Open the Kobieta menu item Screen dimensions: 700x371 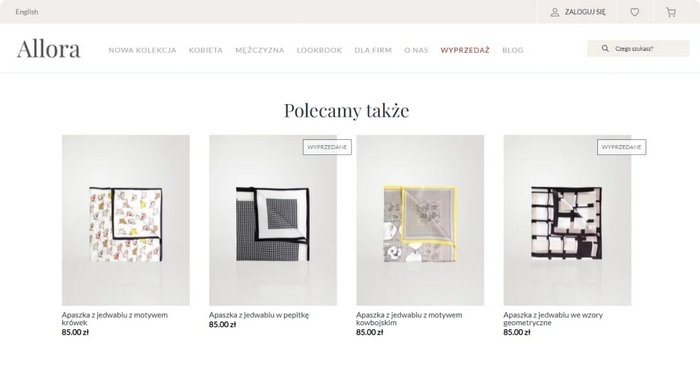[206, 50]
